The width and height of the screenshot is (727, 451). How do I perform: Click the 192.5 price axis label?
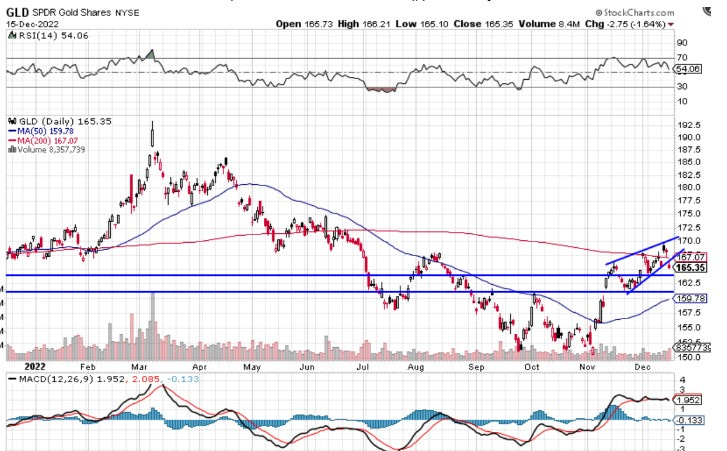(689, 125)
